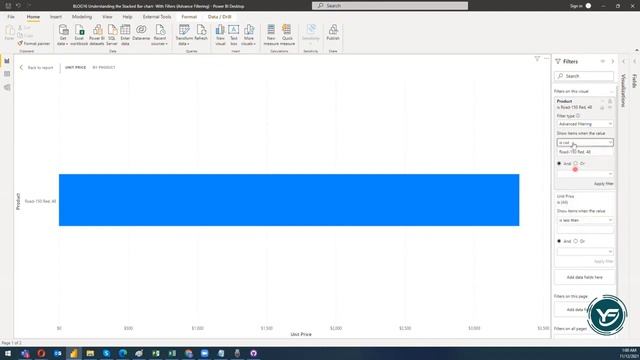Open Opera browser from taskbar
Image resolution: width=640 pixels, height=360 pixels.
(x=41, y=353)
